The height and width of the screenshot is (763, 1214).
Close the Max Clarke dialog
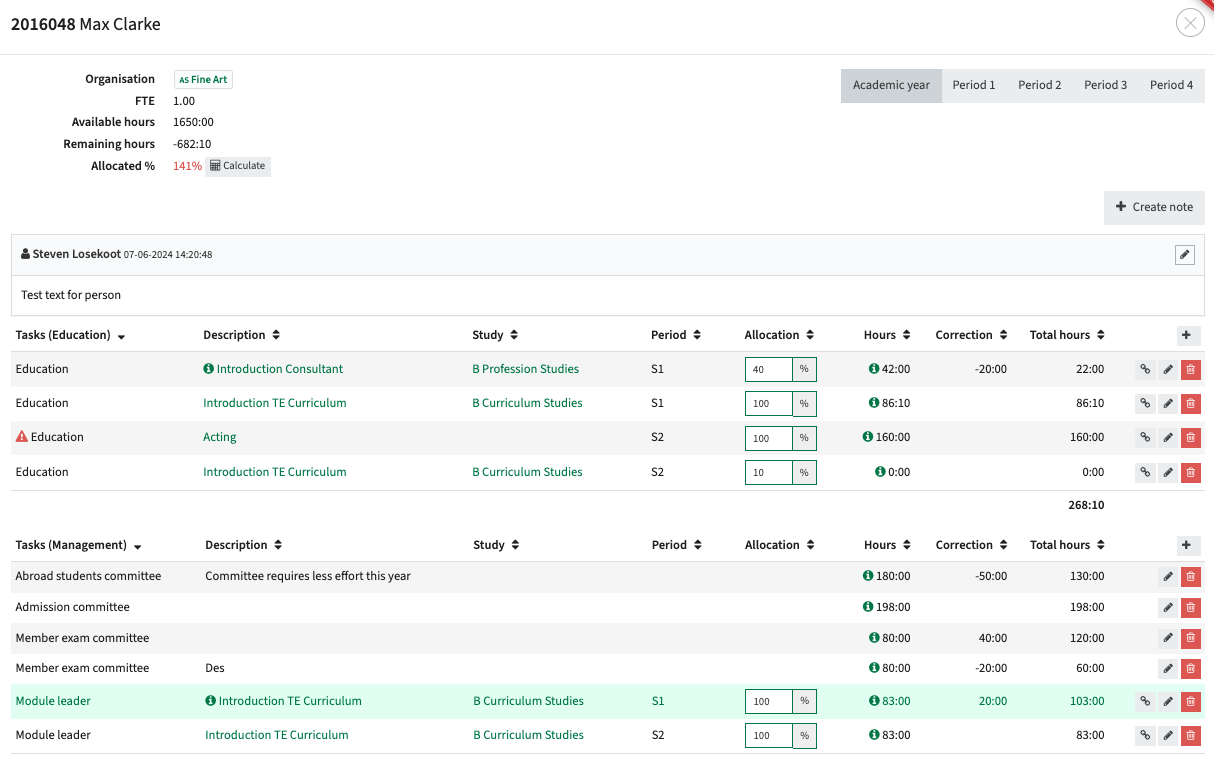[1190, 23]
